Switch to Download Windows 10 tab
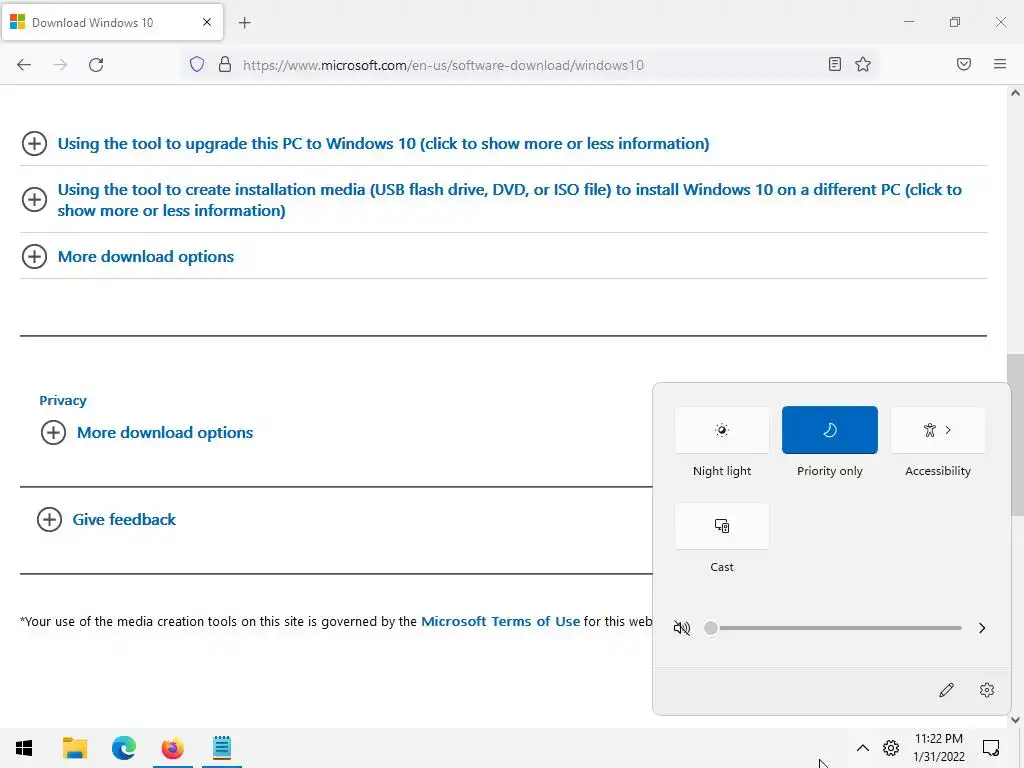 [112, 22]
